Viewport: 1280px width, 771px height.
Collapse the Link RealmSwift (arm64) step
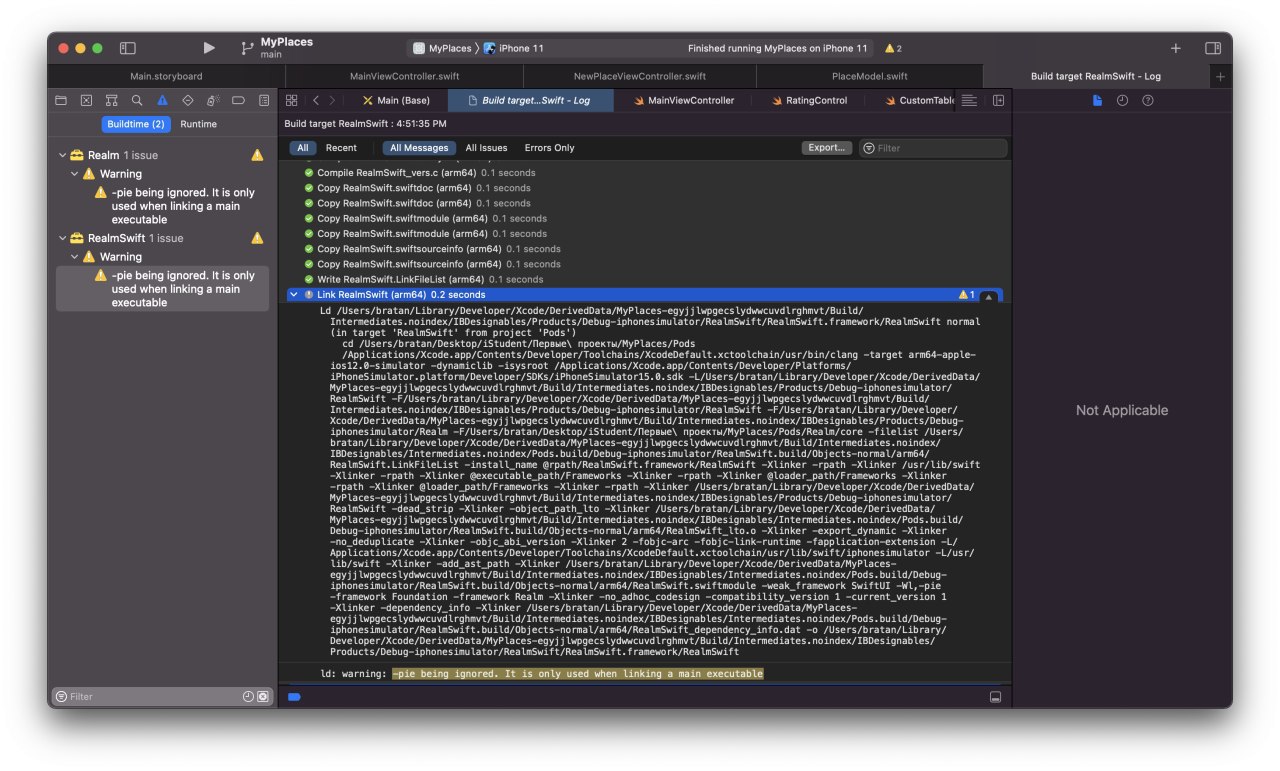pyautogui.click(x=293, y=295)
